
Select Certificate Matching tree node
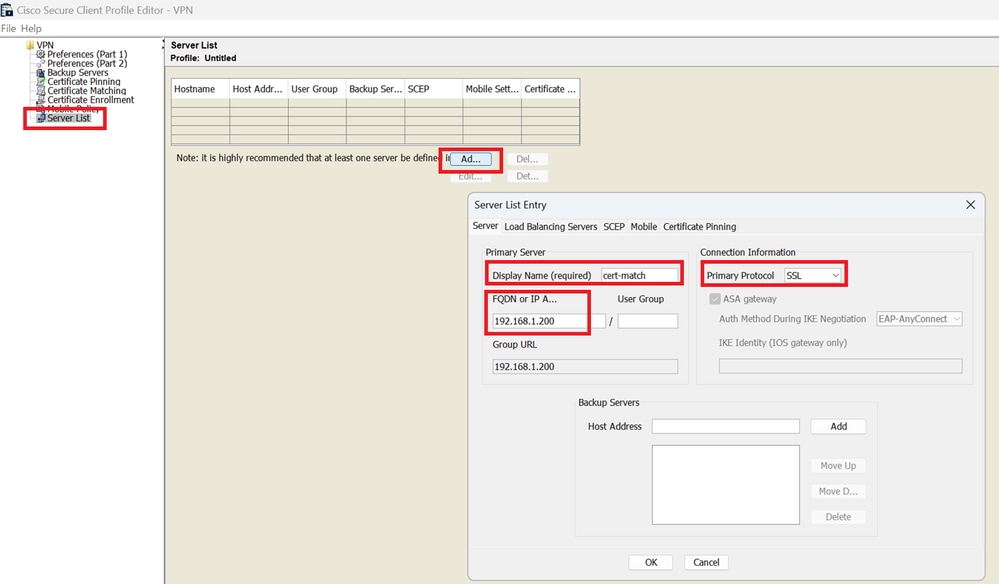tap(87, 90)
